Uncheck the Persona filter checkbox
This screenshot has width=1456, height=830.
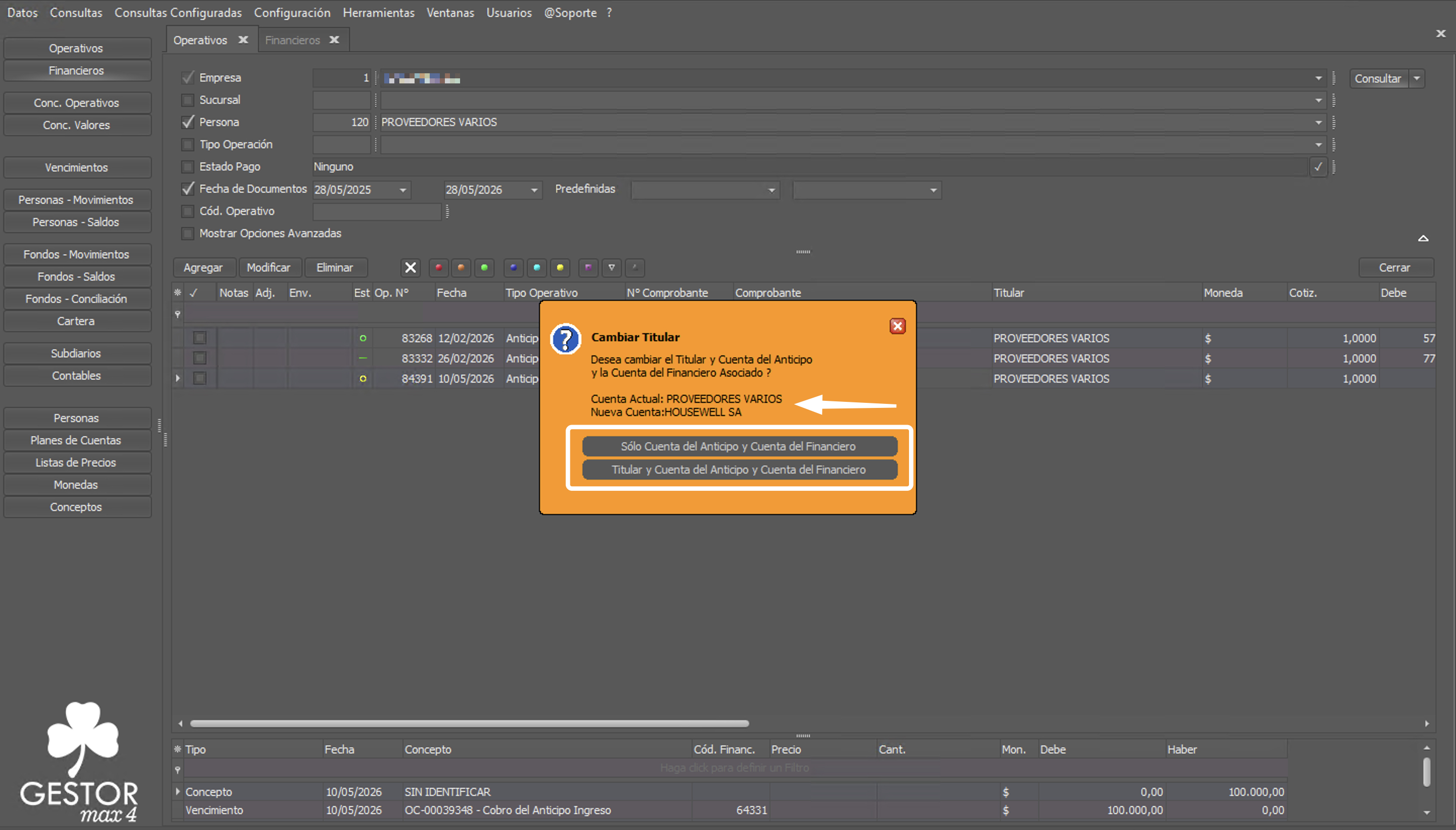[188, 122]
